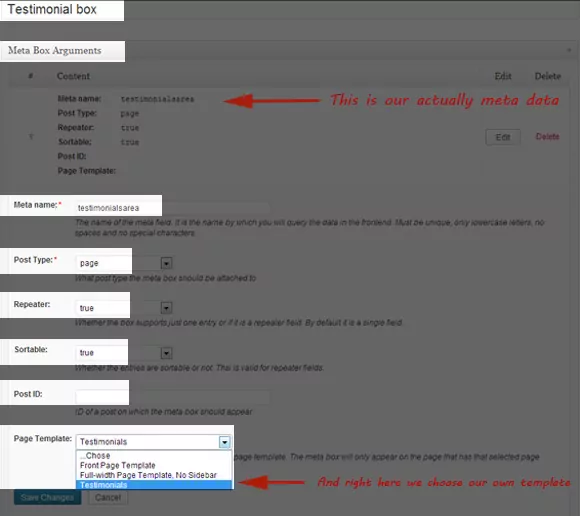
Task: Select '...Chose' option in template list
Action: 154,456
